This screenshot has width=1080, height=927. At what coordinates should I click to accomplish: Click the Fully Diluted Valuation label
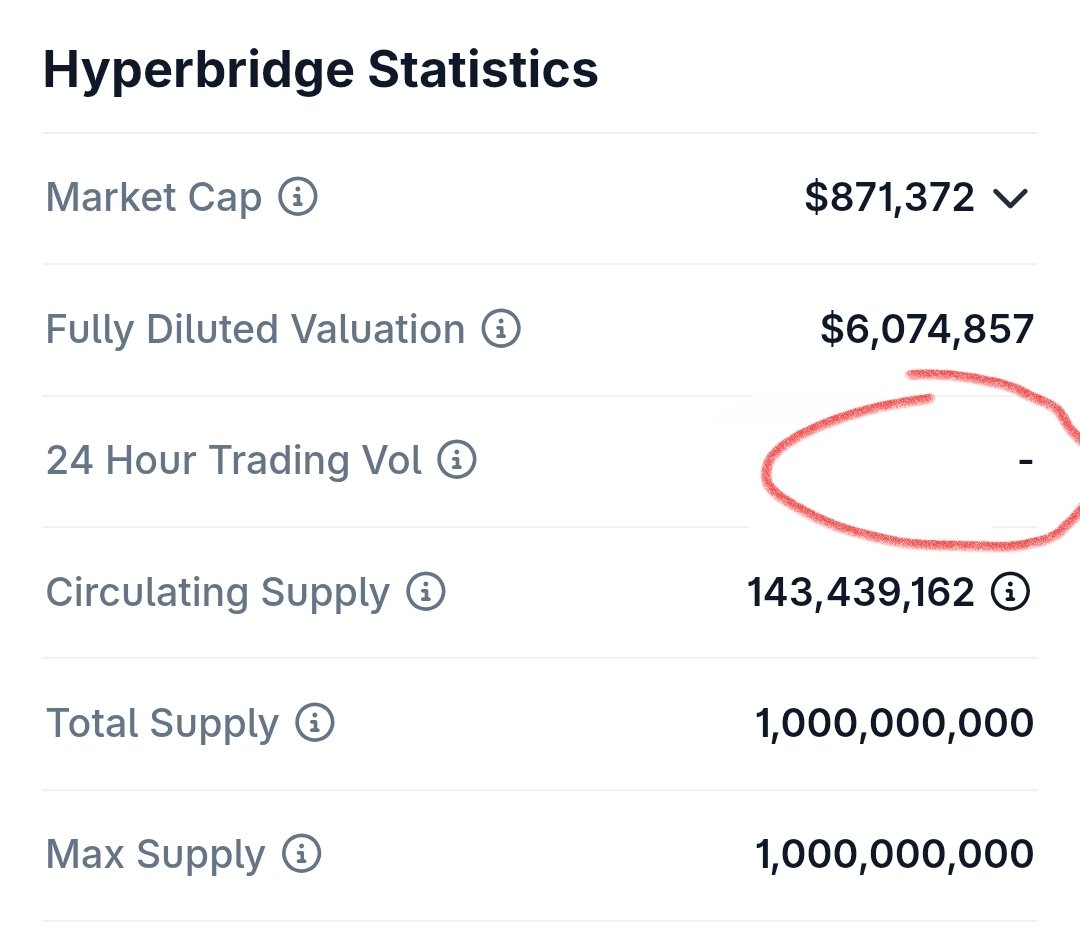255,329
